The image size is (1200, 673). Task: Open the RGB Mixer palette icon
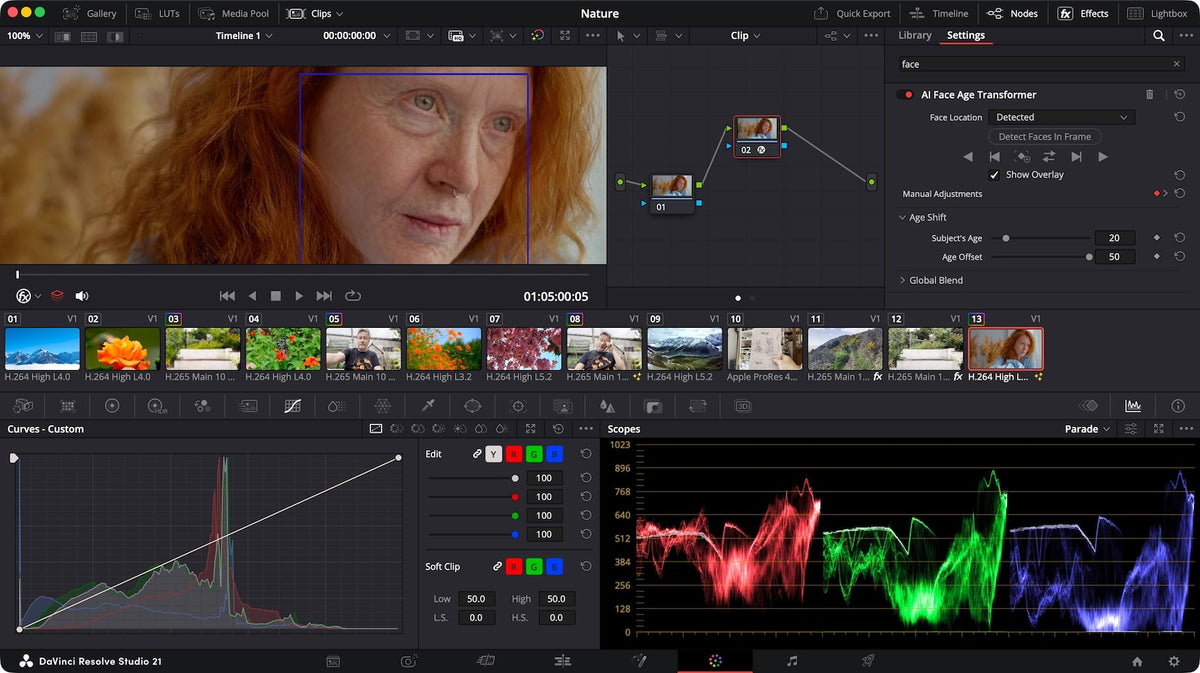pos(202,406)
